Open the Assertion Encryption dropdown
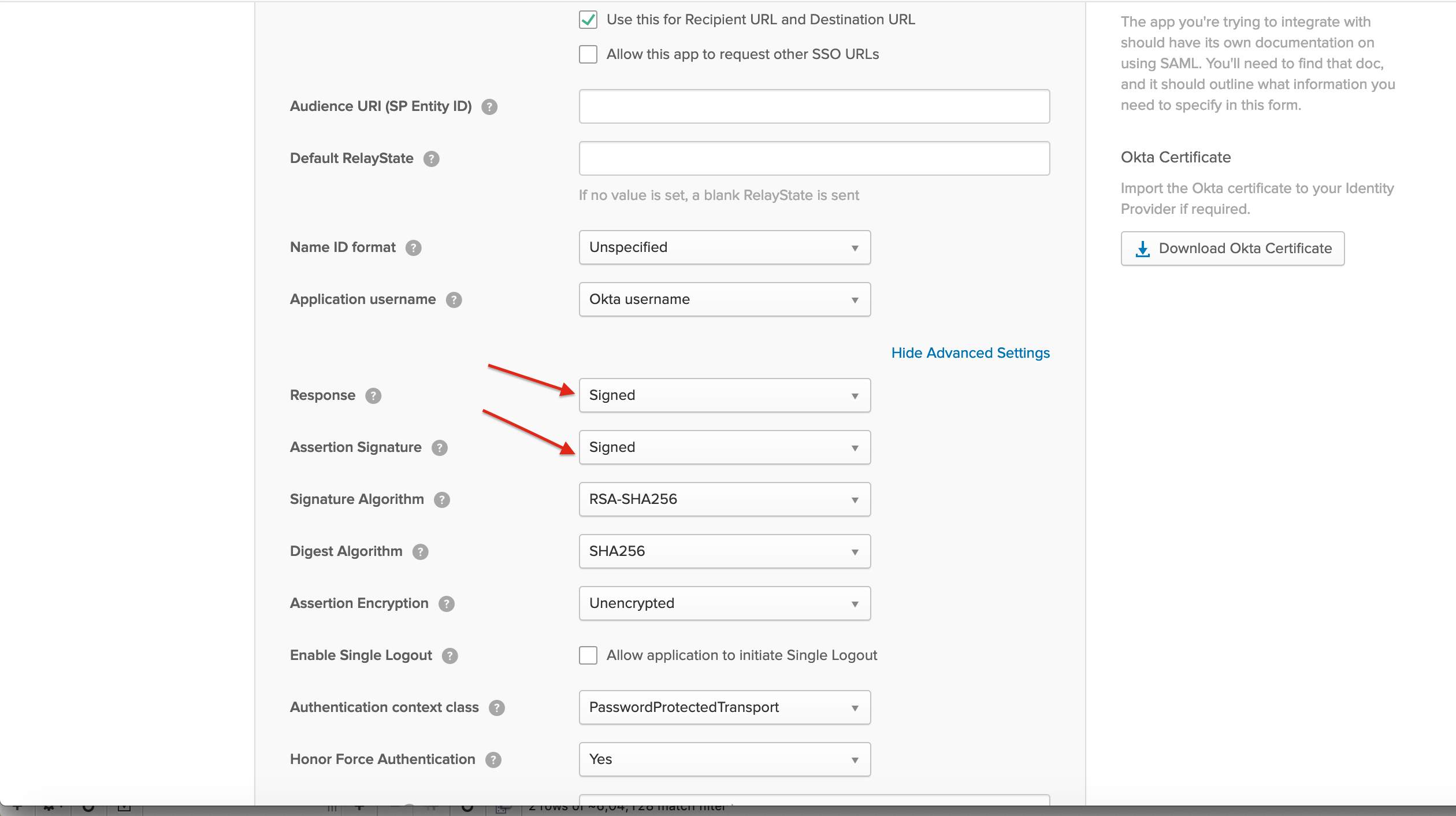The height and width of the screenshot is (816, 1456). (725, 603)
